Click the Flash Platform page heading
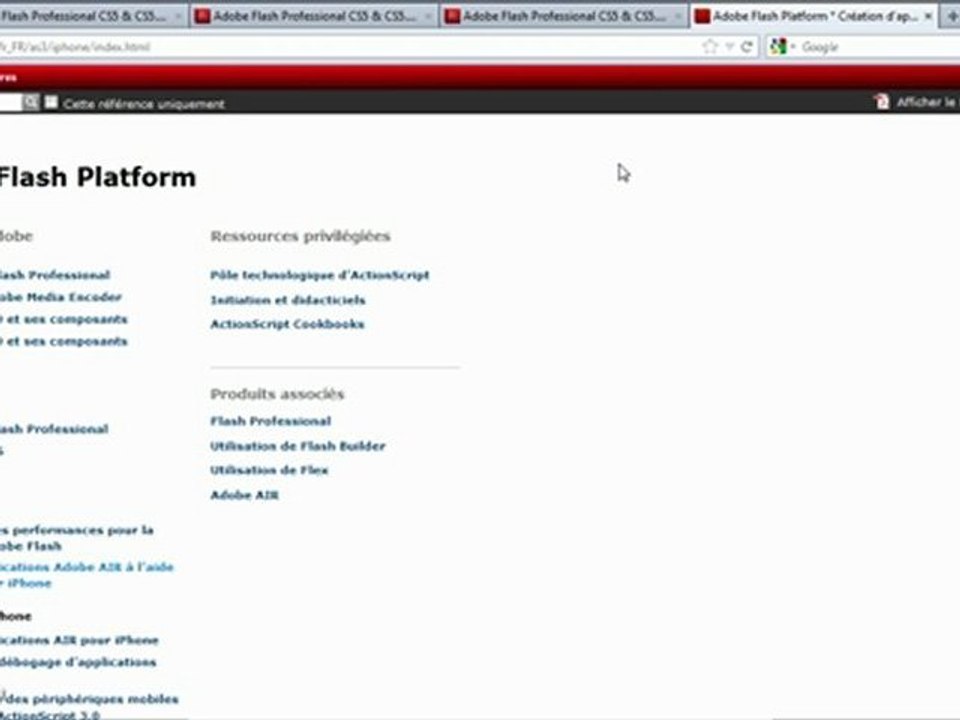 (97, 178)
